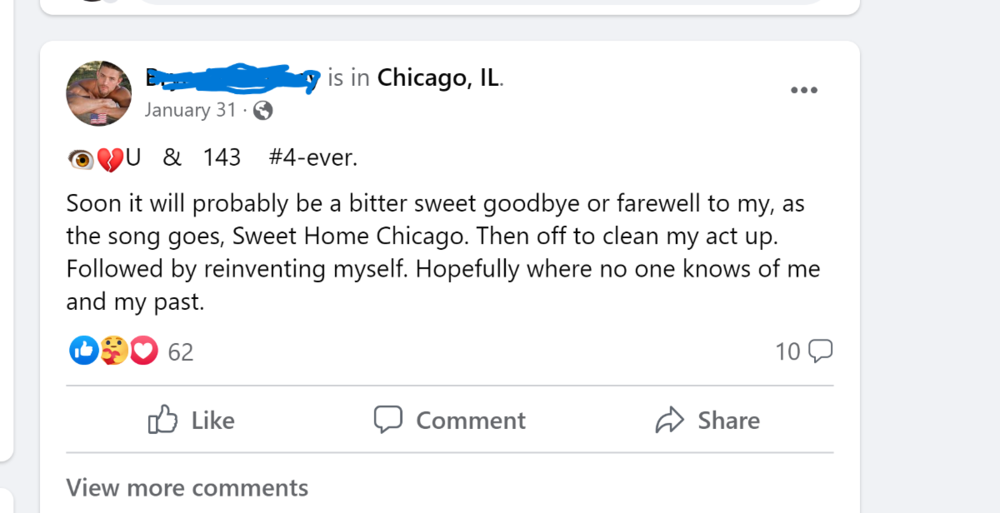The image size is (1000, 513).
Task: Show who reacted via the 62 count
Action: click(181, 351)
